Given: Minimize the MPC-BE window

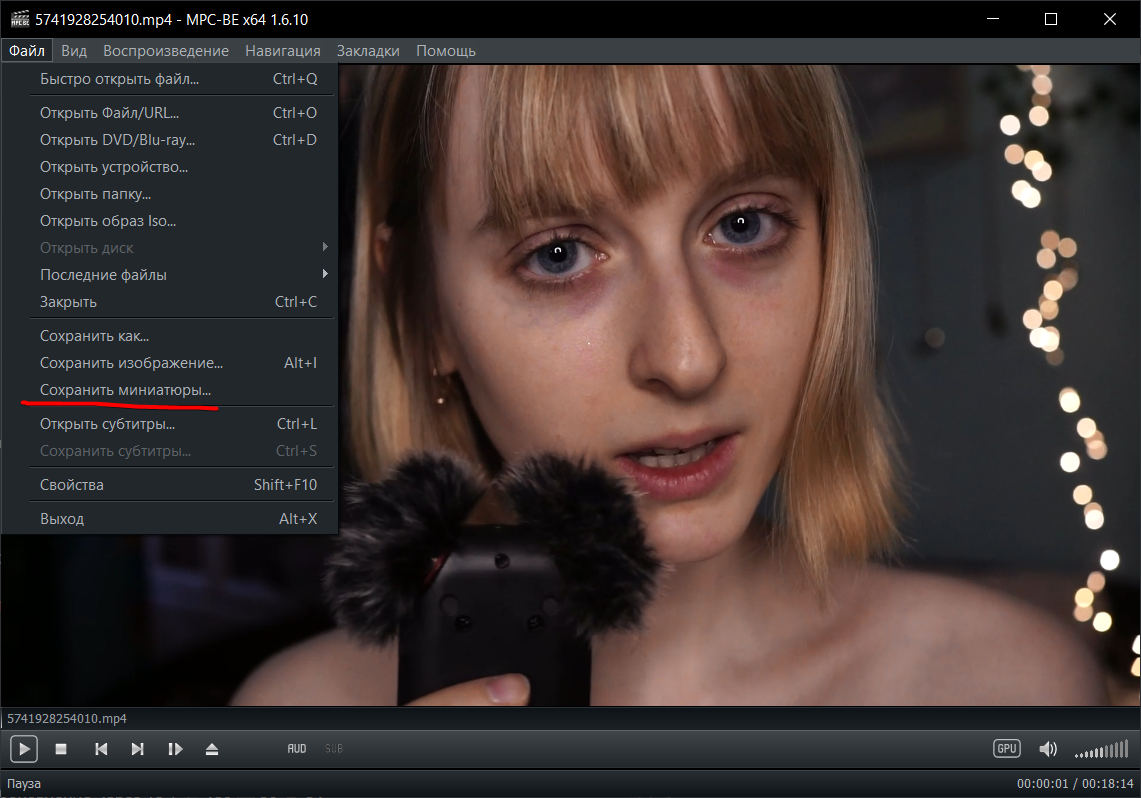Looking at the screenshot, I should point(993,19).
